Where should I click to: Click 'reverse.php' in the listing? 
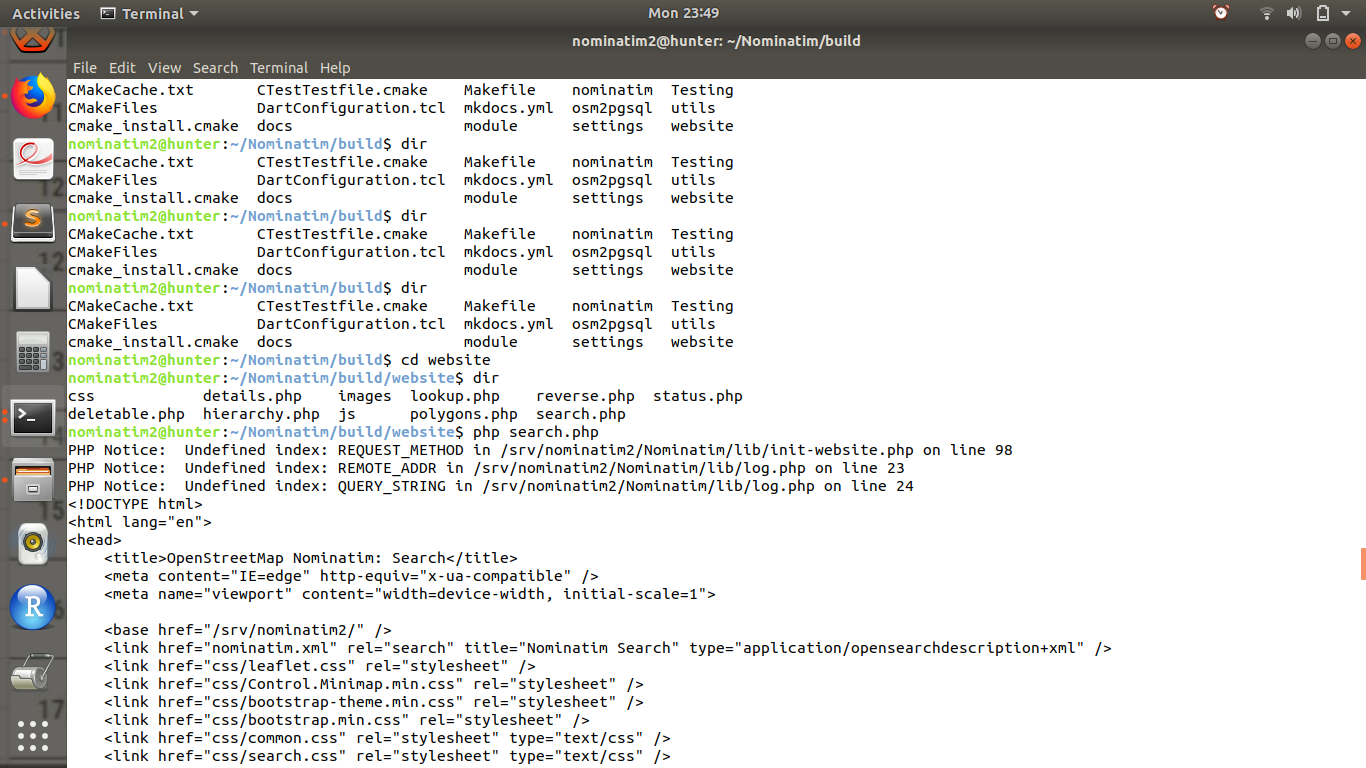(585, 396)
